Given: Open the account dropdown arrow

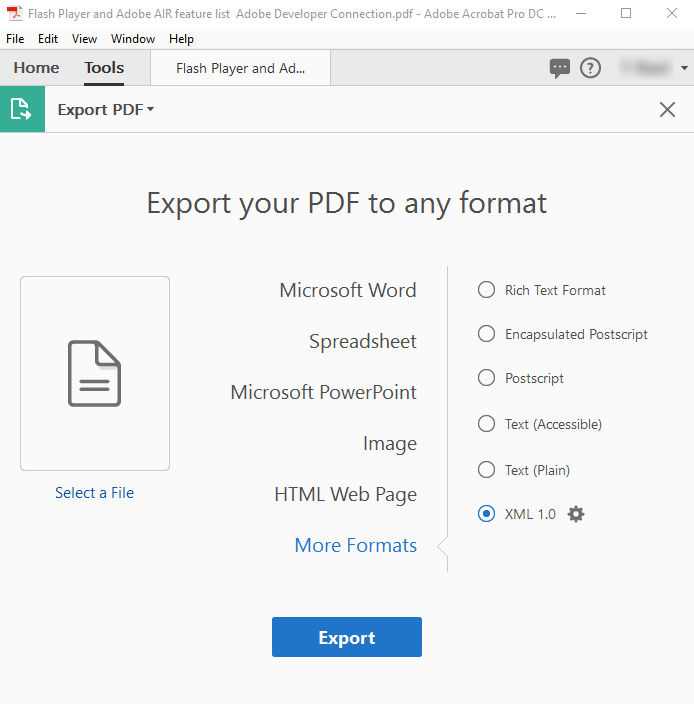Looking at the screenshot, I should 684,68.
